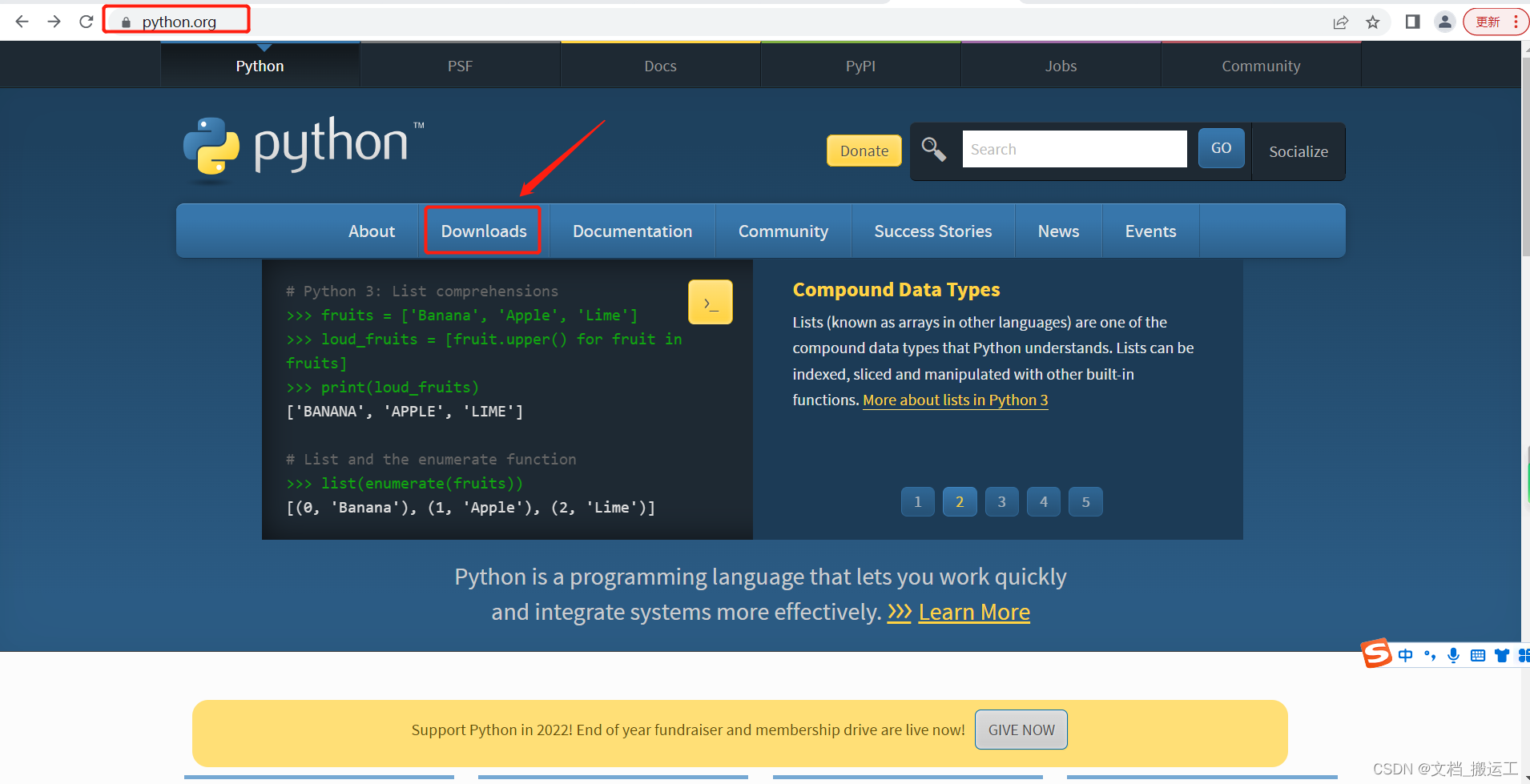Go back with the browser back arrow
Image resolution: width=1530 pixels, height=784 pixels.
[22, 22]
